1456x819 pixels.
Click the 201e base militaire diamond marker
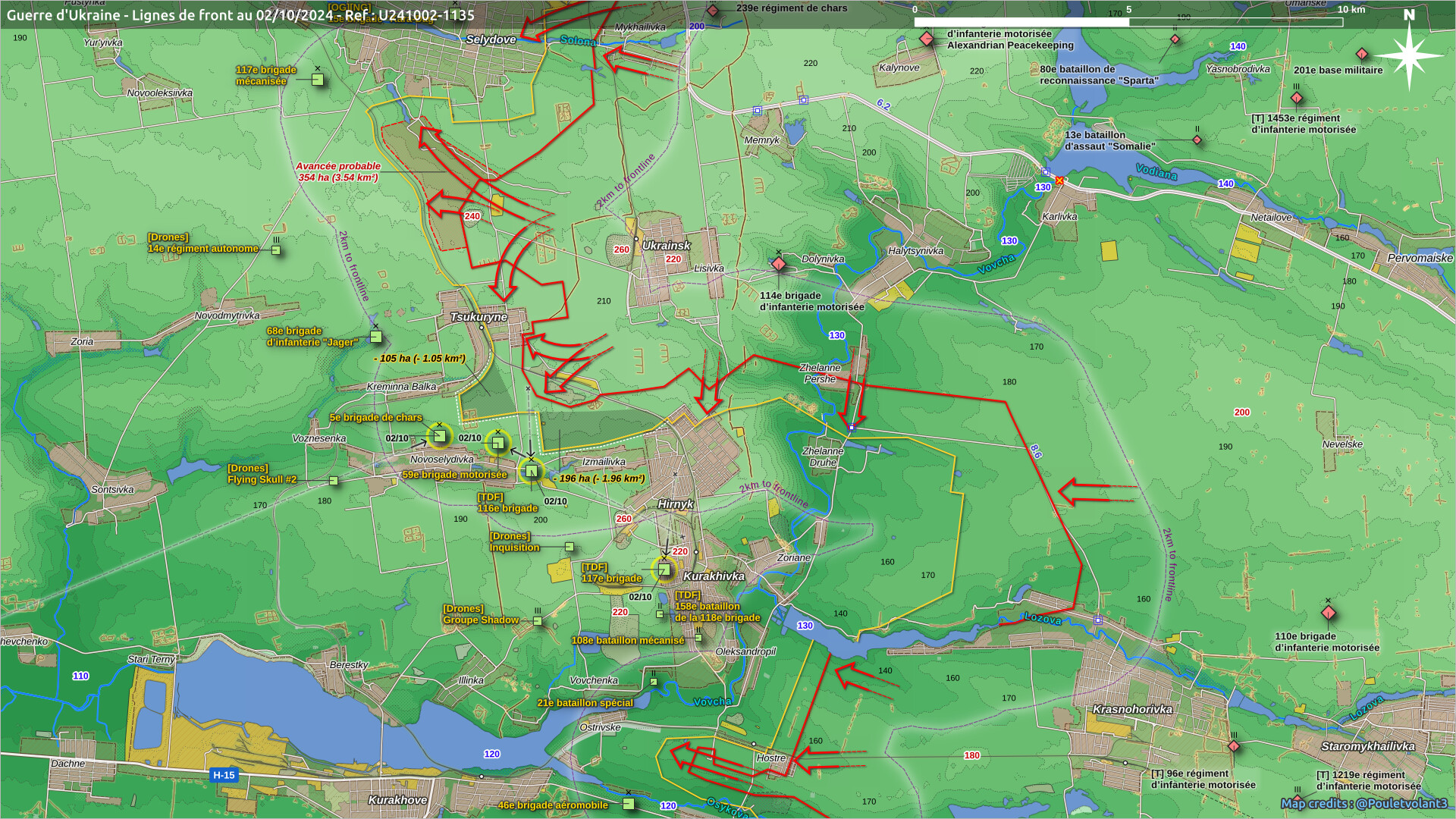tap(1362, 55)
